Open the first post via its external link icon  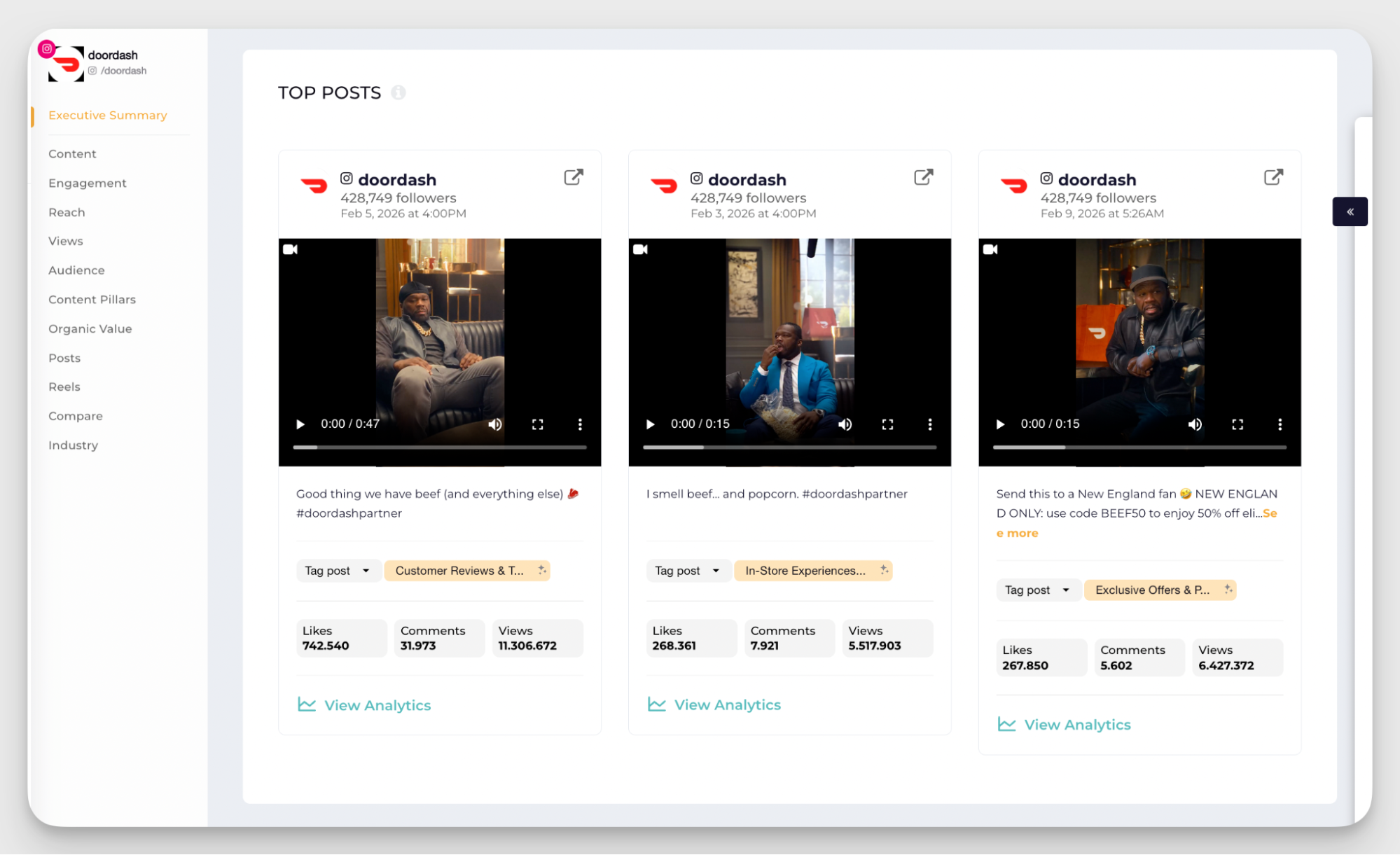573,177
